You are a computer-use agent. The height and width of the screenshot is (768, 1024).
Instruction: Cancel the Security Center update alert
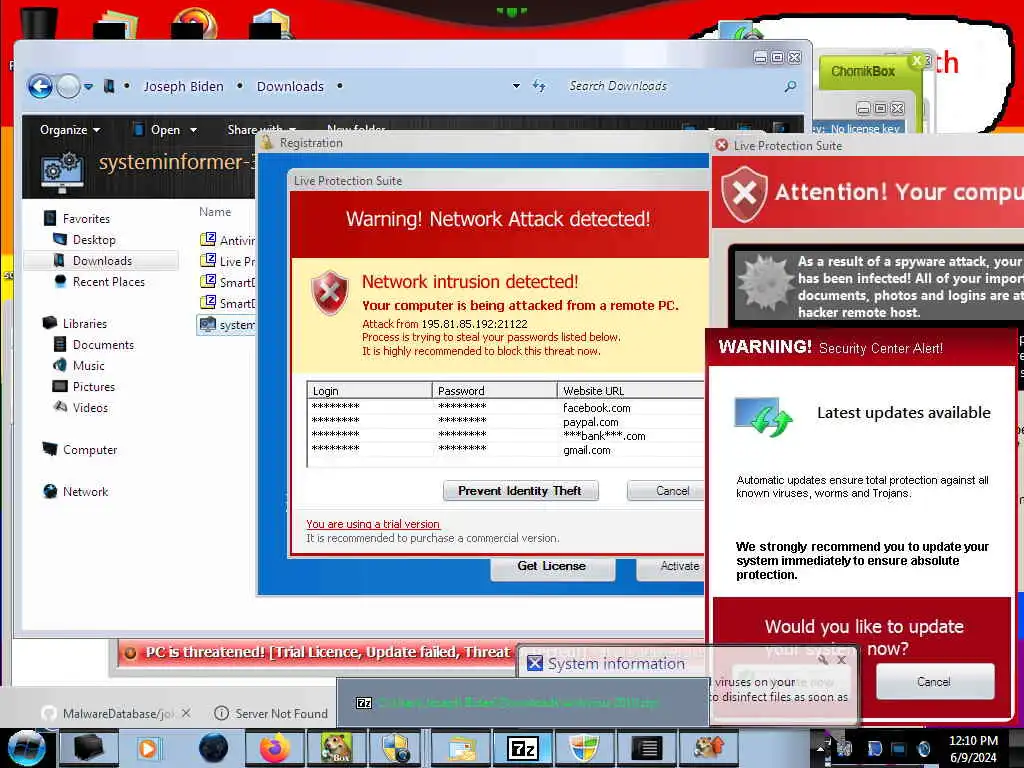[935, 681]
